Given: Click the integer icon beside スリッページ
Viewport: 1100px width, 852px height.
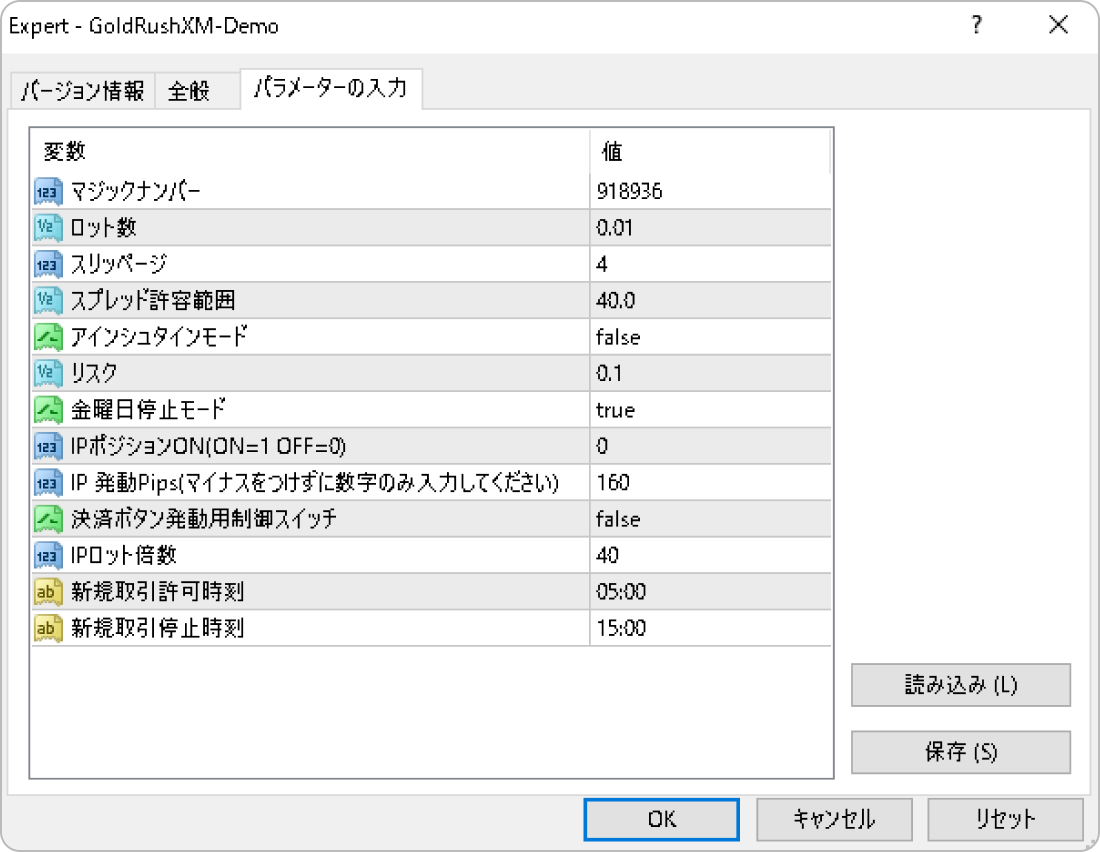Looking at the screenshot, I should [48, 264].
